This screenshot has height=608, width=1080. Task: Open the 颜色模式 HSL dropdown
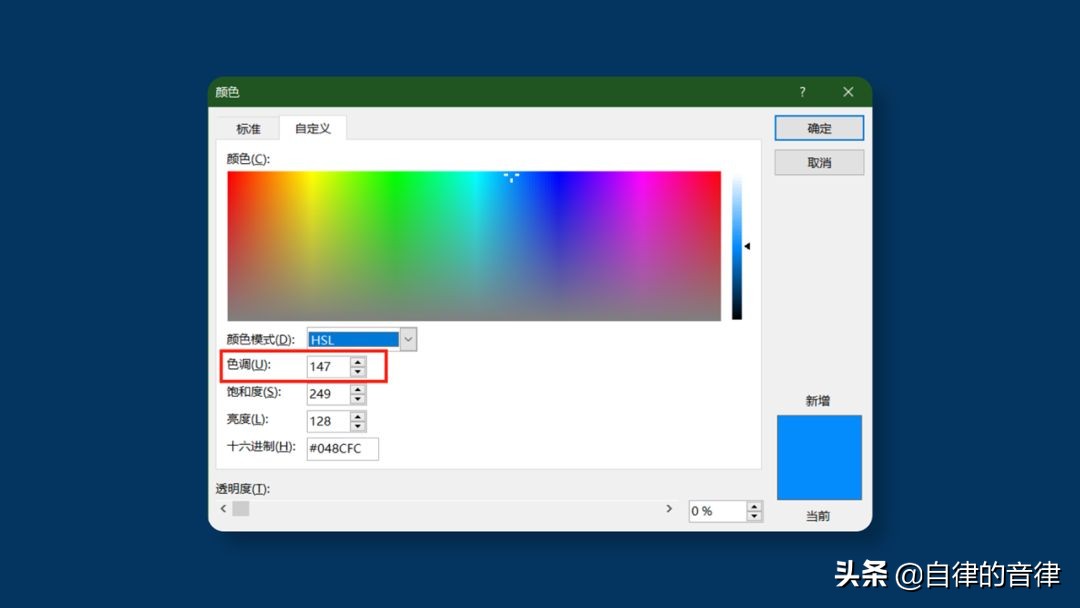pos(408,339)
